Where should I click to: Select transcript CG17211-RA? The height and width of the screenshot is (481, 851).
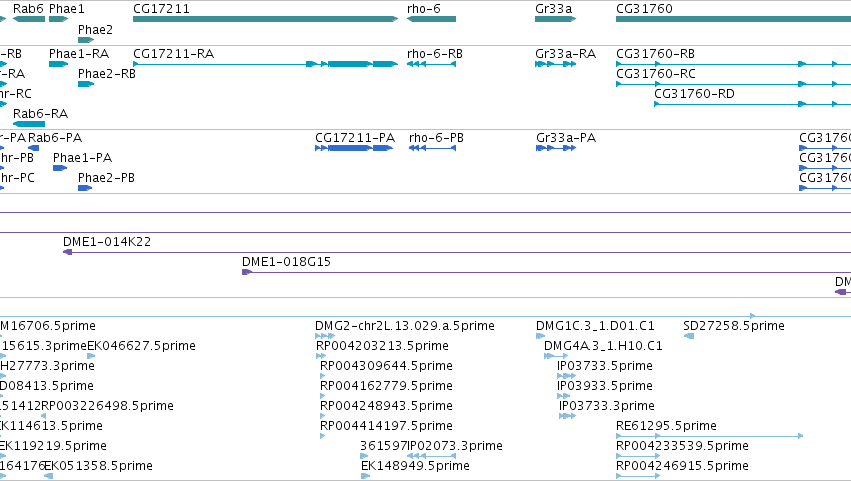265,64
